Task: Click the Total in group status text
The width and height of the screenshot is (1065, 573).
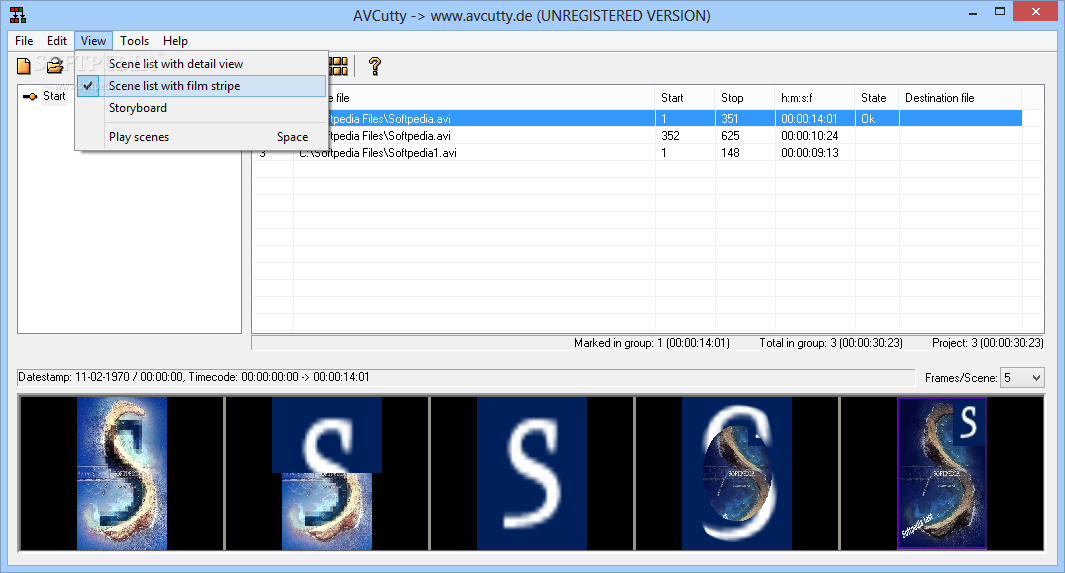Action: point(831,343)
